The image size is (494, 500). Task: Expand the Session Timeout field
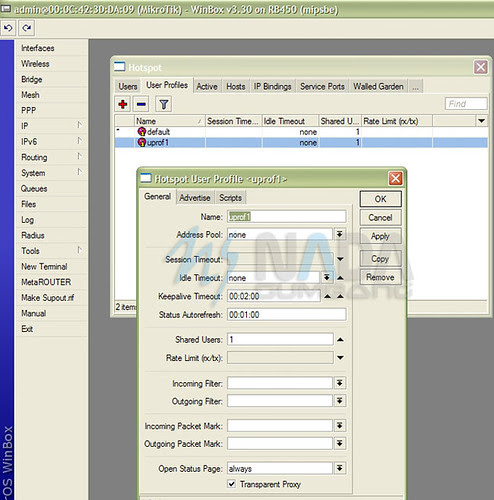point(340,259)
